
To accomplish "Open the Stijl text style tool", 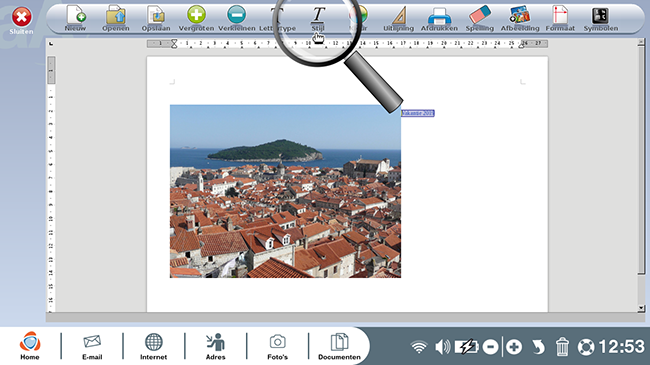I will click(318, 18).
